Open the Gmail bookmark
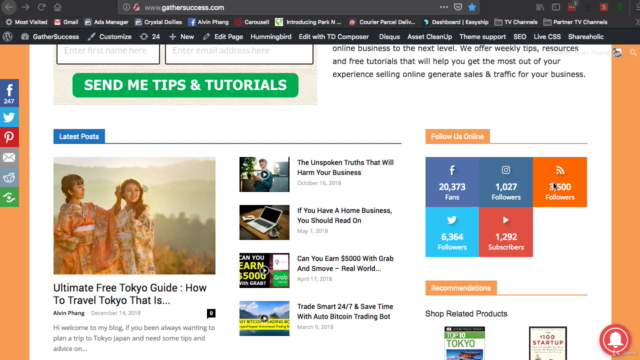 click(x=66, y=22)
